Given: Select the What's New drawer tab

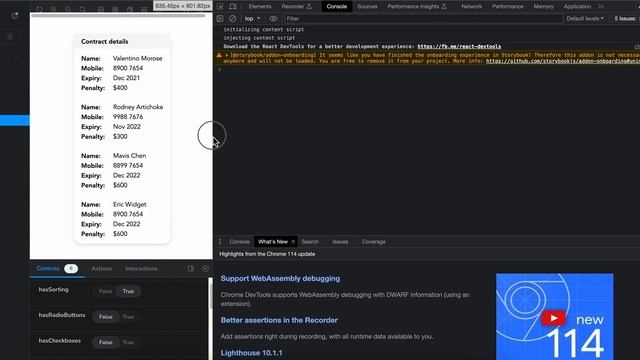Looking at the screenshot, I should tap(273, 242).
